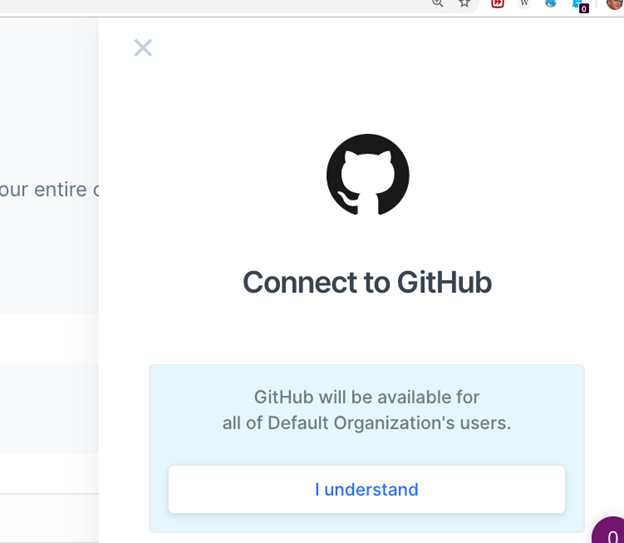Screen dimensions: 624x543
Task: Close the Connect to GitHub panel
Action: coord(143,48)
